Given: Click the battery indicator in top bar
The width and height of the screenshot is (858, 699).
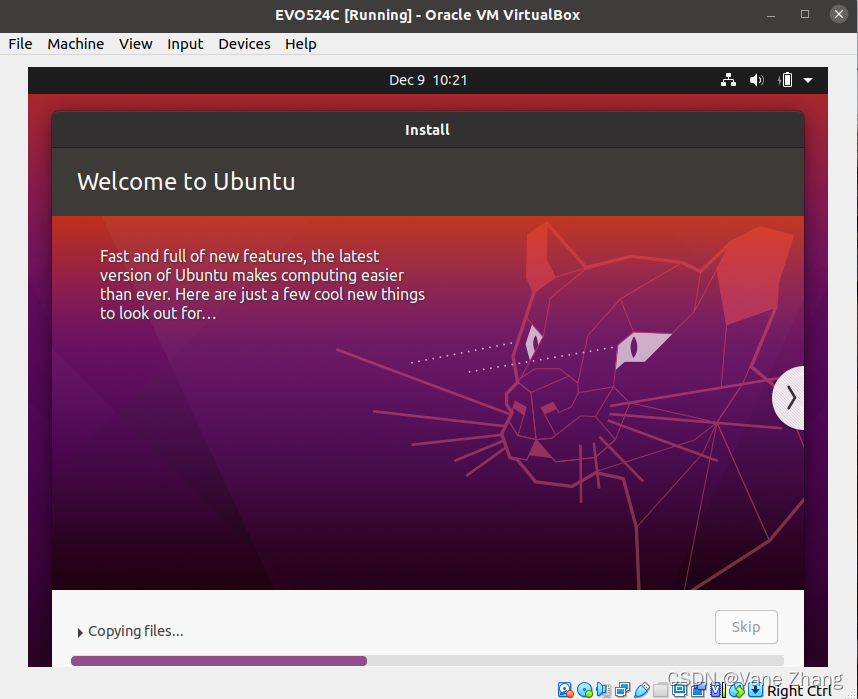Looking at the screenshot, I should (785, 80).
